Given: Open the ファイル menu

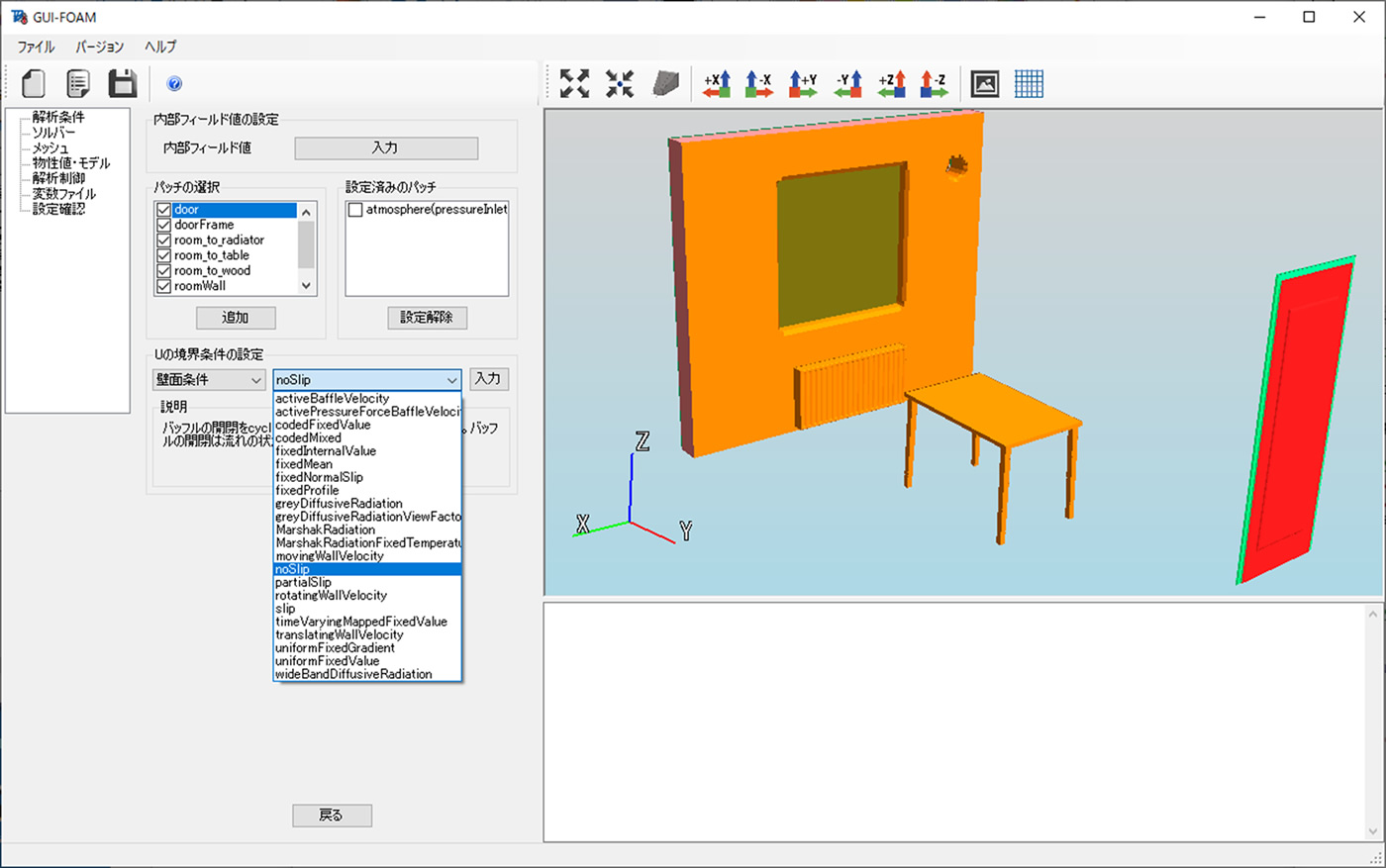Looking at the screenshot, I should coord(36,47).
